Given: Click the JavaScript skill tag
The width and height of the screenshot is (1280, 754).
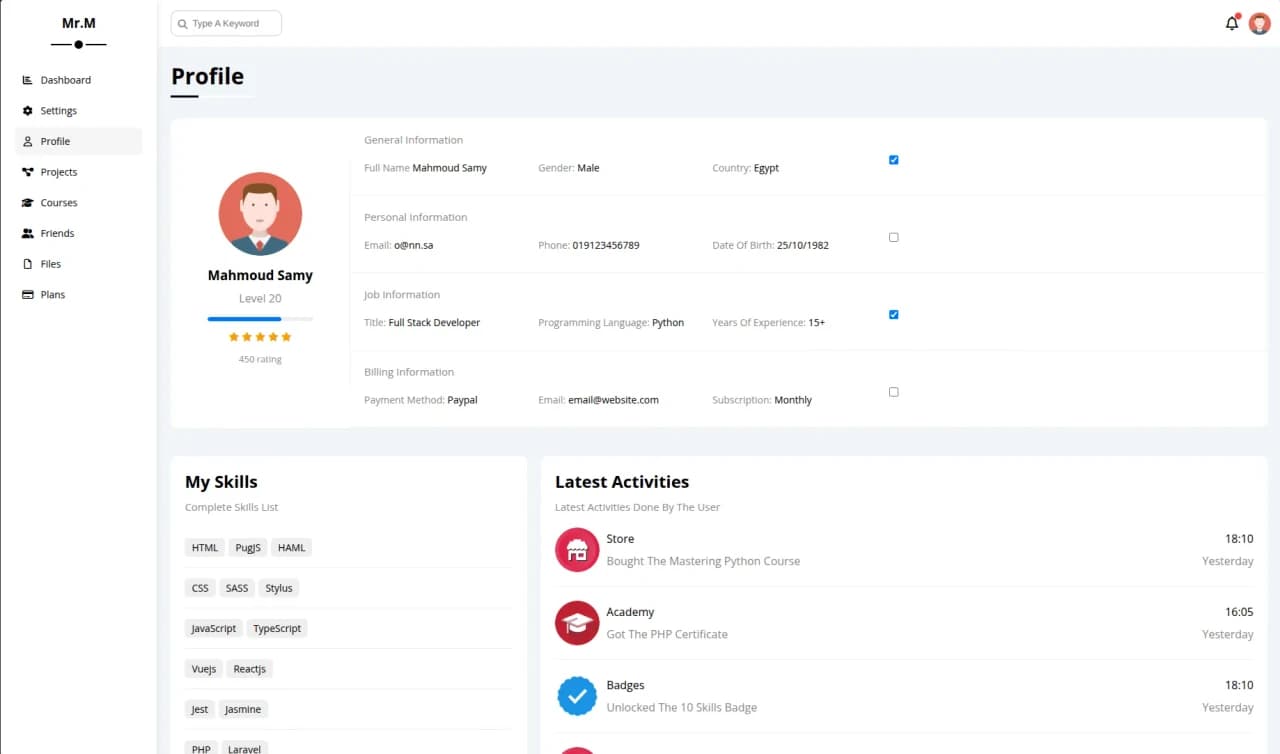Looking at the screenshot, I should pyautogui.click(x=214, y=629).
